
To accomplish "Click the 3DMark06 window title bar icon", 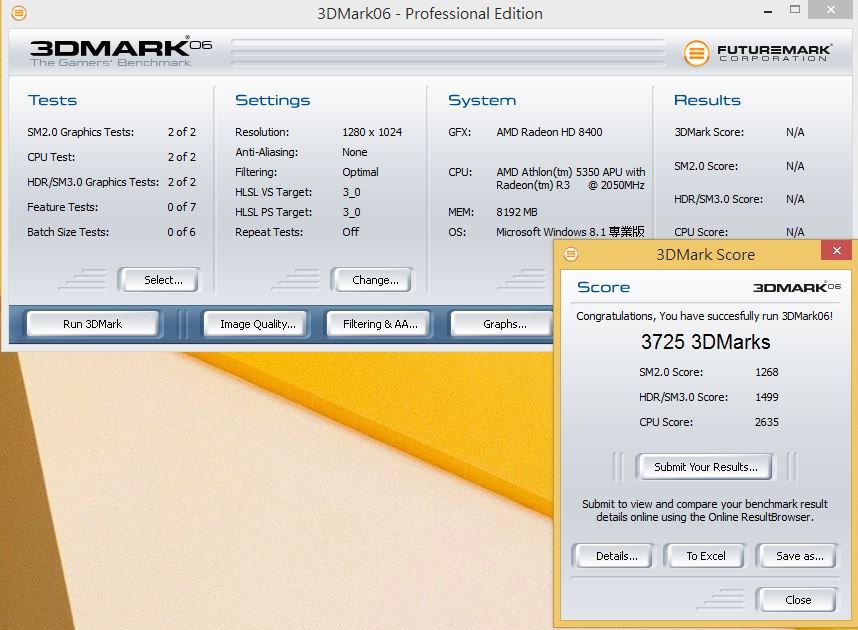I will pyautogui.click(x=19, y=13).
